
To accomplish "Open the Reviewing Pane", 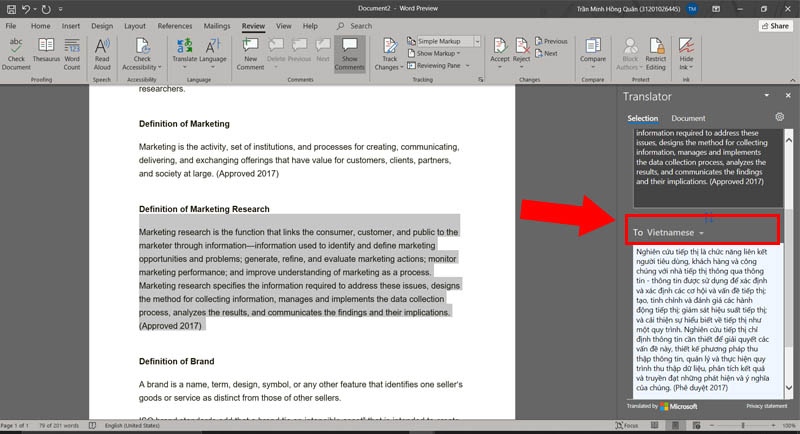I will pos(434,66).
